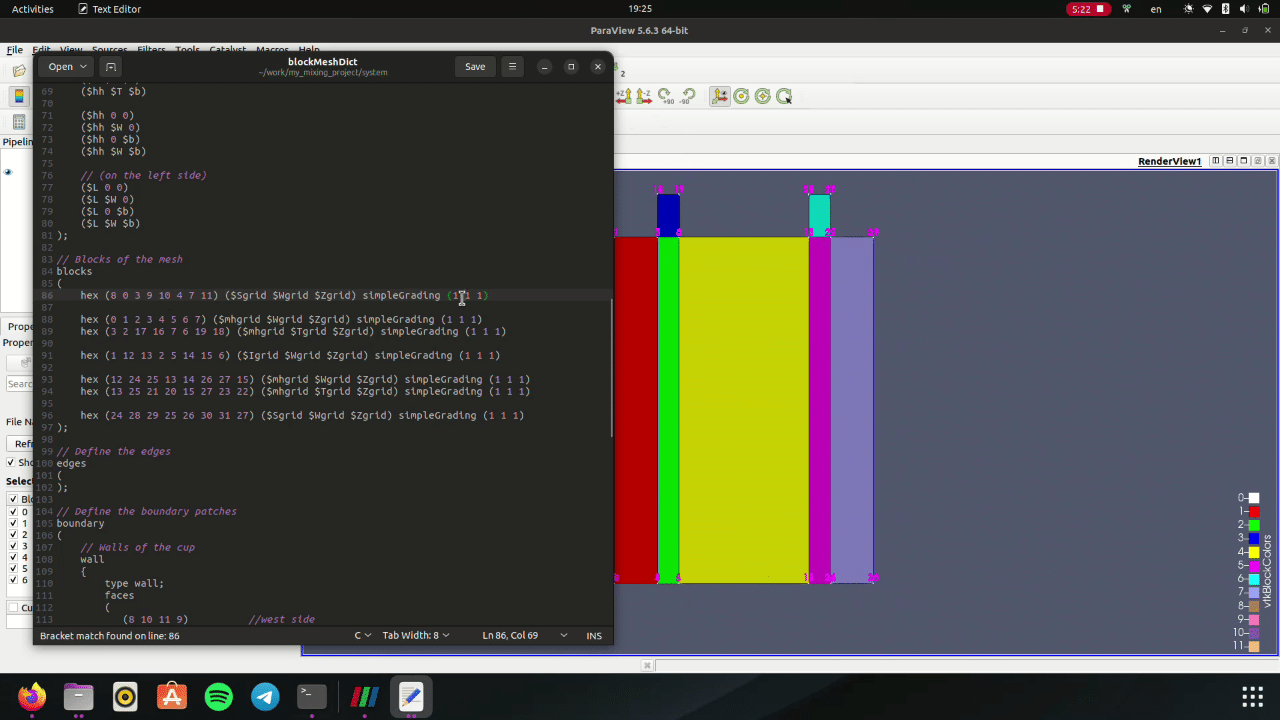Click the Text Editor dock icon
The image size is (1280, 720).
tap(411, 696)
